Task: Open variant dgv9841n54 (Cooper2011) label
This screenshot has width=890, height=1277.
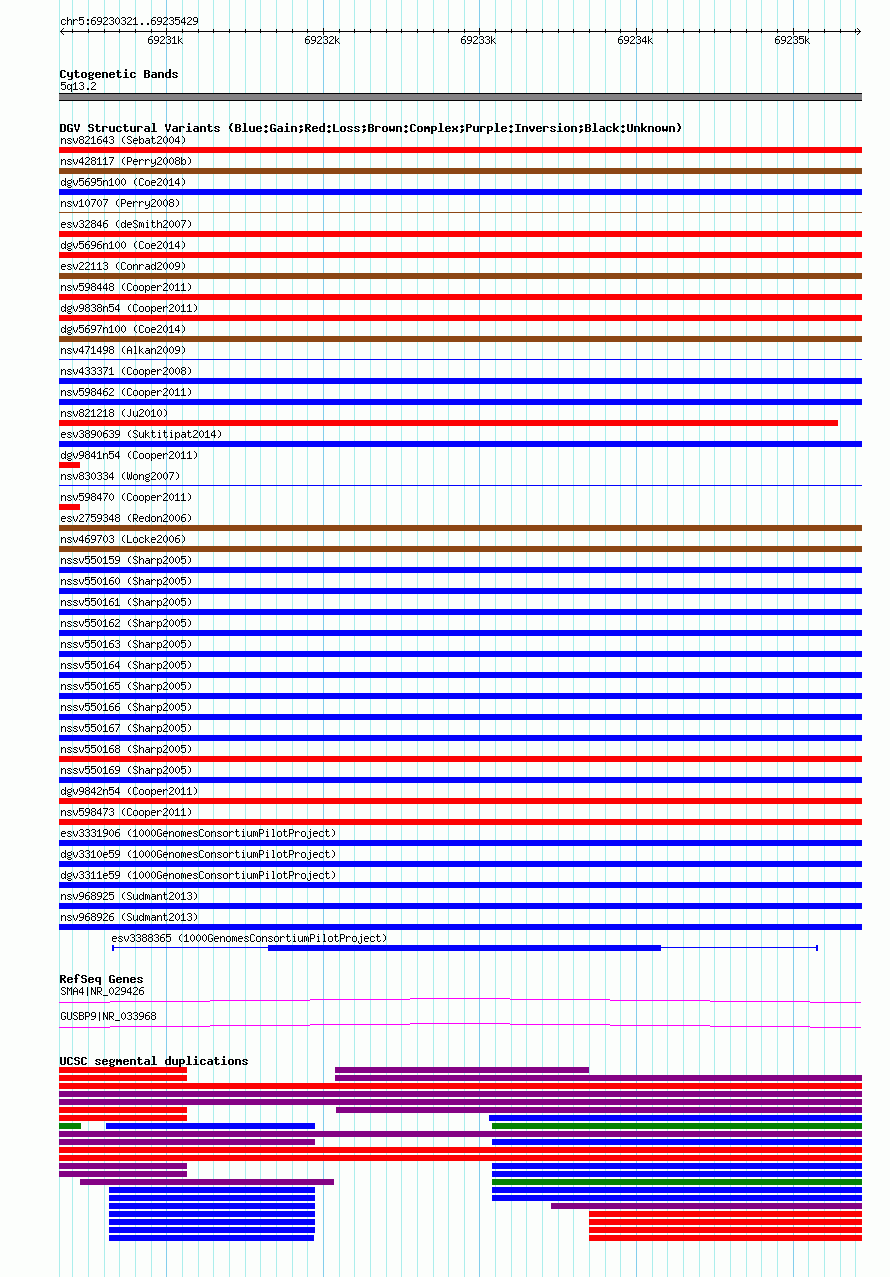Action: point(129,455)
